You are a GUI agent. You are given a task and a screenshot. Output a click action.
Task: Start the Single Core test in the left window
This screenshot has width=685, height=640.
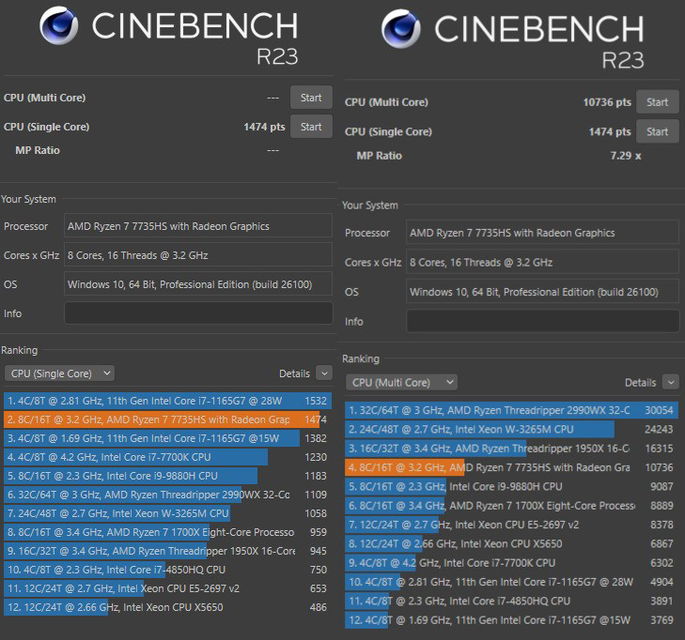310,127
